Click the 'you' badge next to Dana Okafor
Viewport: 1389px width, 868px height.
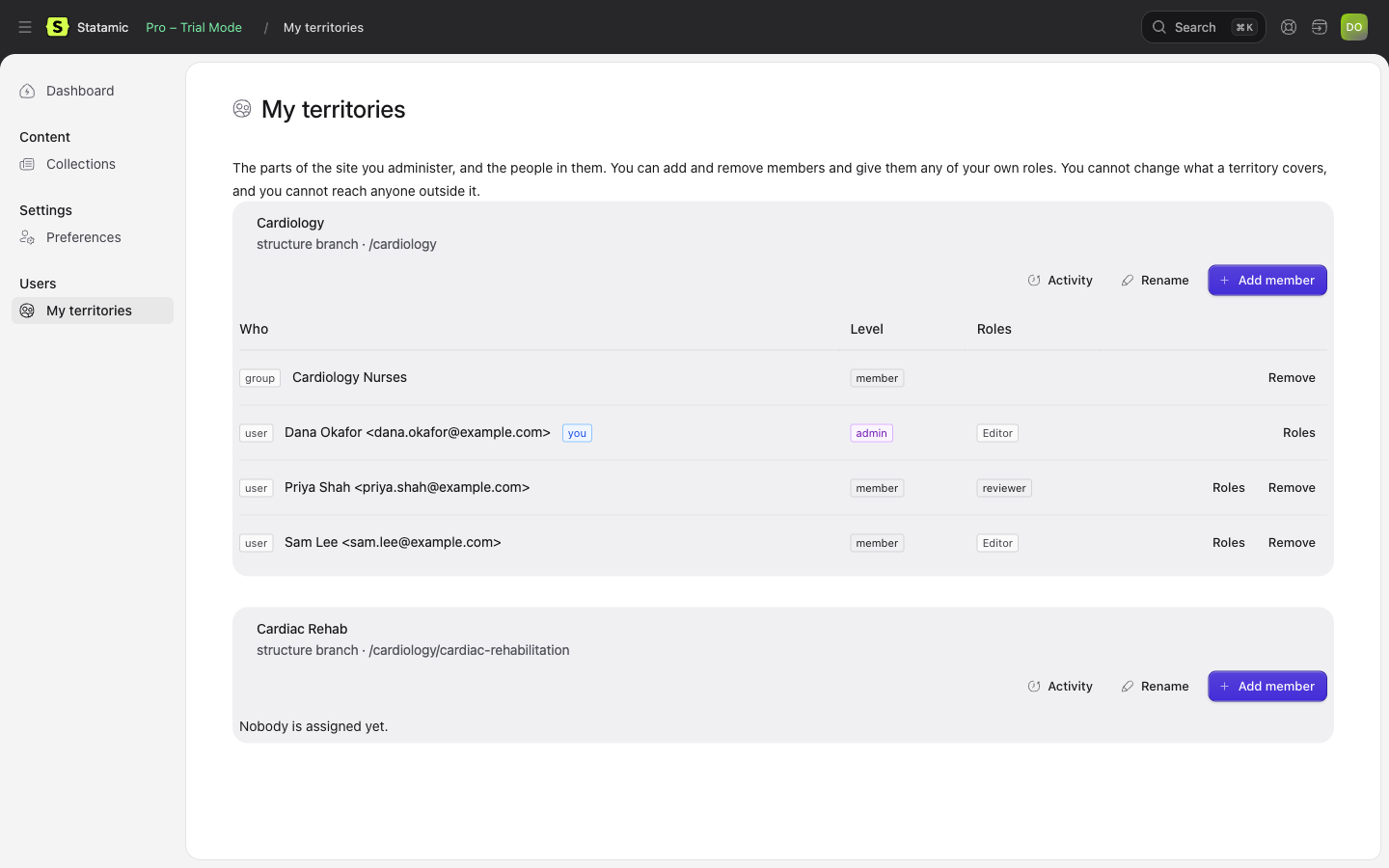point(577,433)
